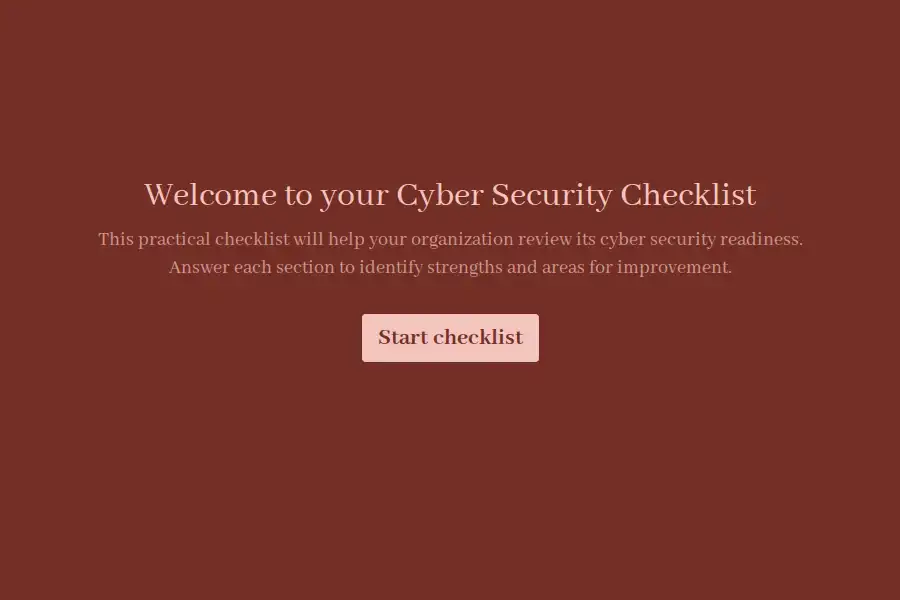This screenshot has height=600, width=900.
Task: Click the word 'Checklist' in the heading
Action: point(688,195)
